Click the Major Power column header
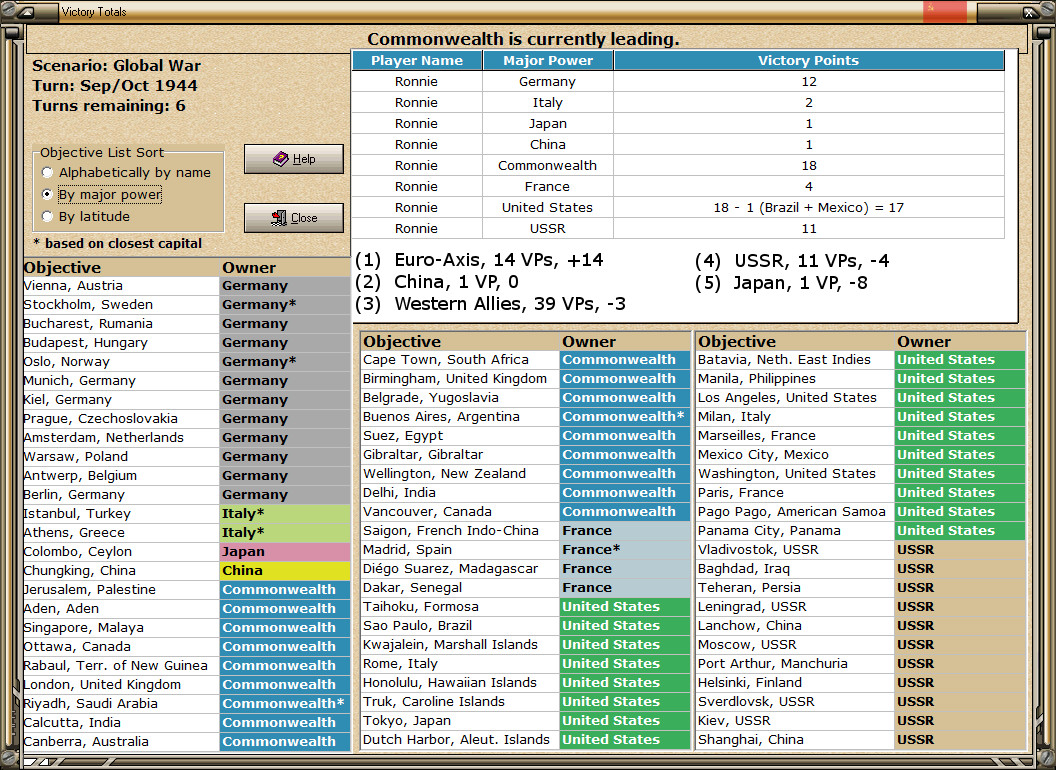1056x770 pixels. (x=548, y=61)
